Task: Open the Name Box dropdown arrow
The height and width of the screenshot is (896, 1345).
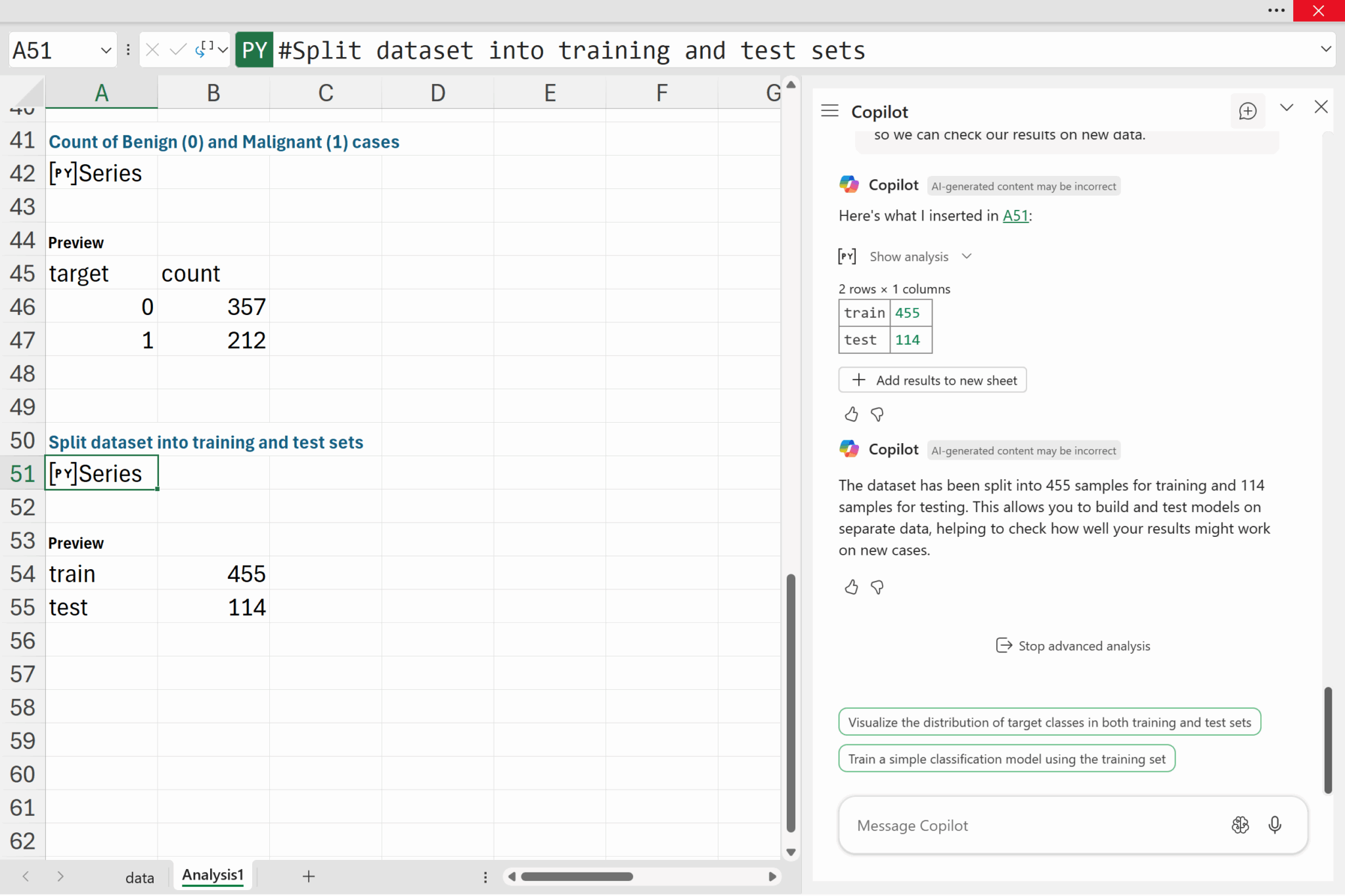Action: (x=105, y=50)
